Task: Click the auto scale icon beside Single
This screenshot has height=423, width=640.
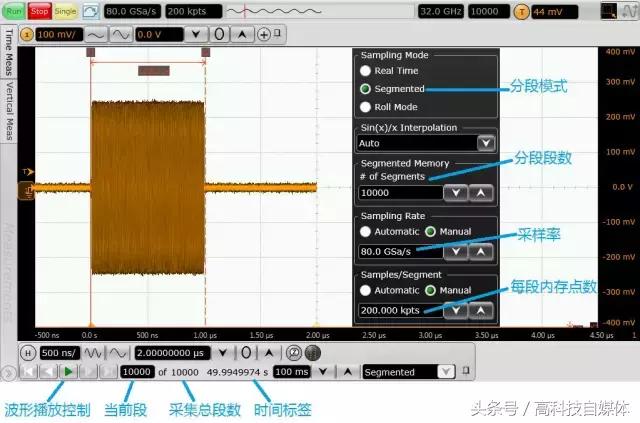Action: (89, 11)
